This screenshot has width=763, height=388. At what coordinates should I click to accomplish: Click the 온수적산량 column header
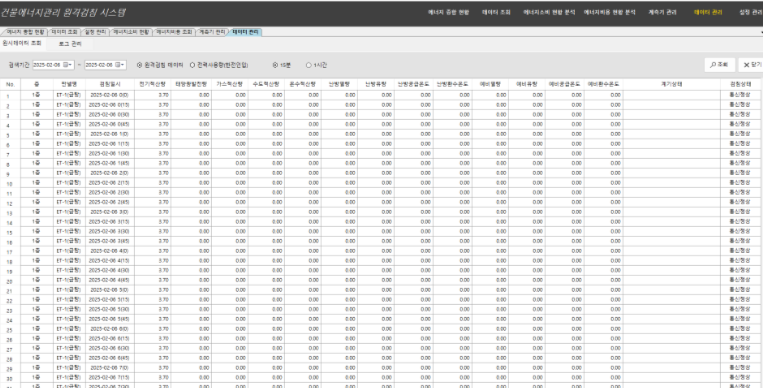pos(303,84)
